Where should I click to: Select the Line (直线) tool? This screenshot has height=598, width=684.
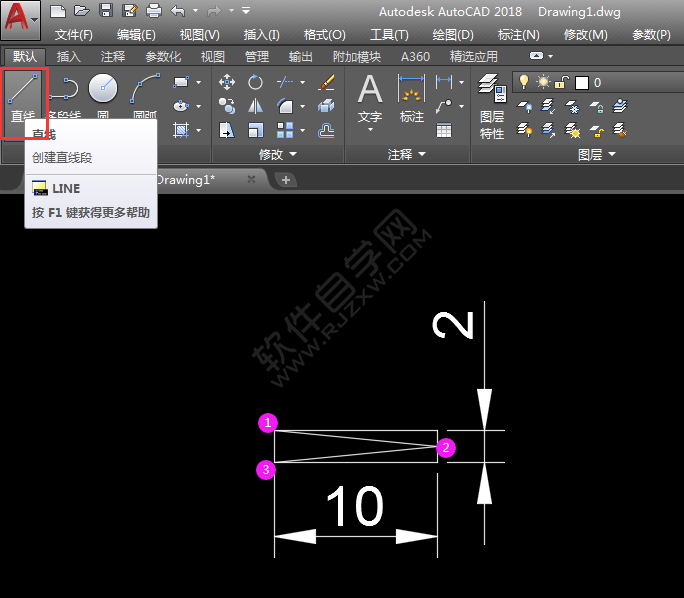point(23,98)
